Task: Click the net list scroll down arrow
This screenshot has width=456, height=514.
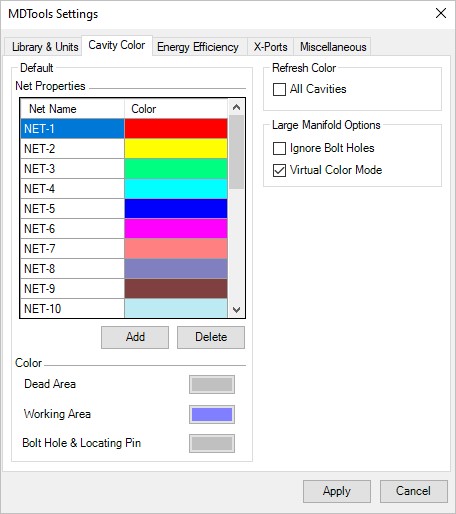Action: (x=236, y=310)
